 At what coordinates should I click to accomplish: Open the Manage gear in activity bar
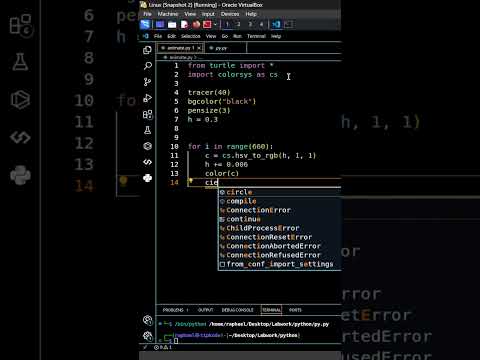click(x=147, y=336)
